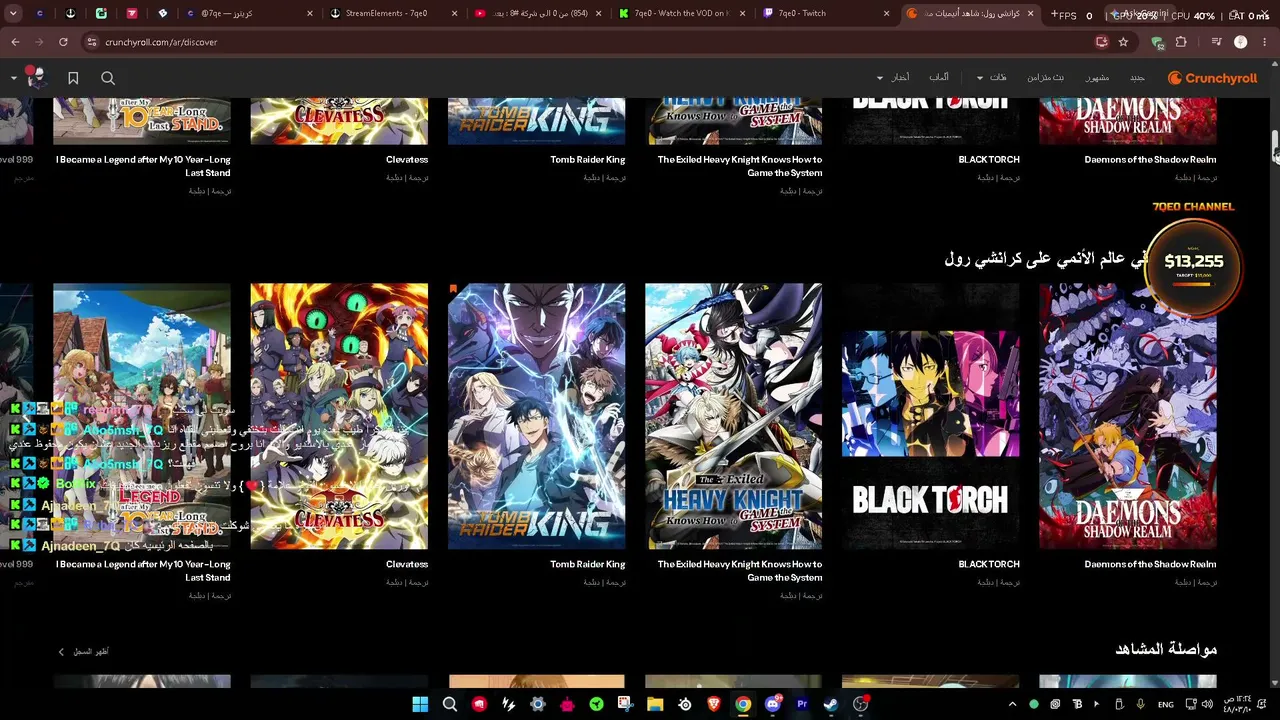Click the upper Daemons of the Shadow Realm title
Viewport: 1280px width, 720px height.
click(x=1151, y=160)
